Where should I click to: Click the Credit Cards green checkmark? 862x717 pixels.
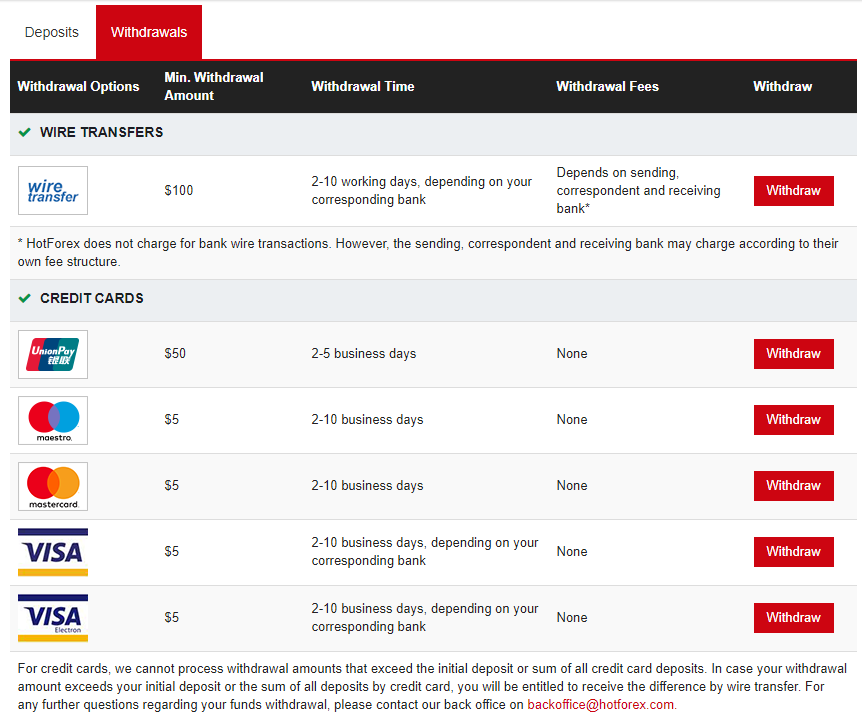click(x=24, y=299)
